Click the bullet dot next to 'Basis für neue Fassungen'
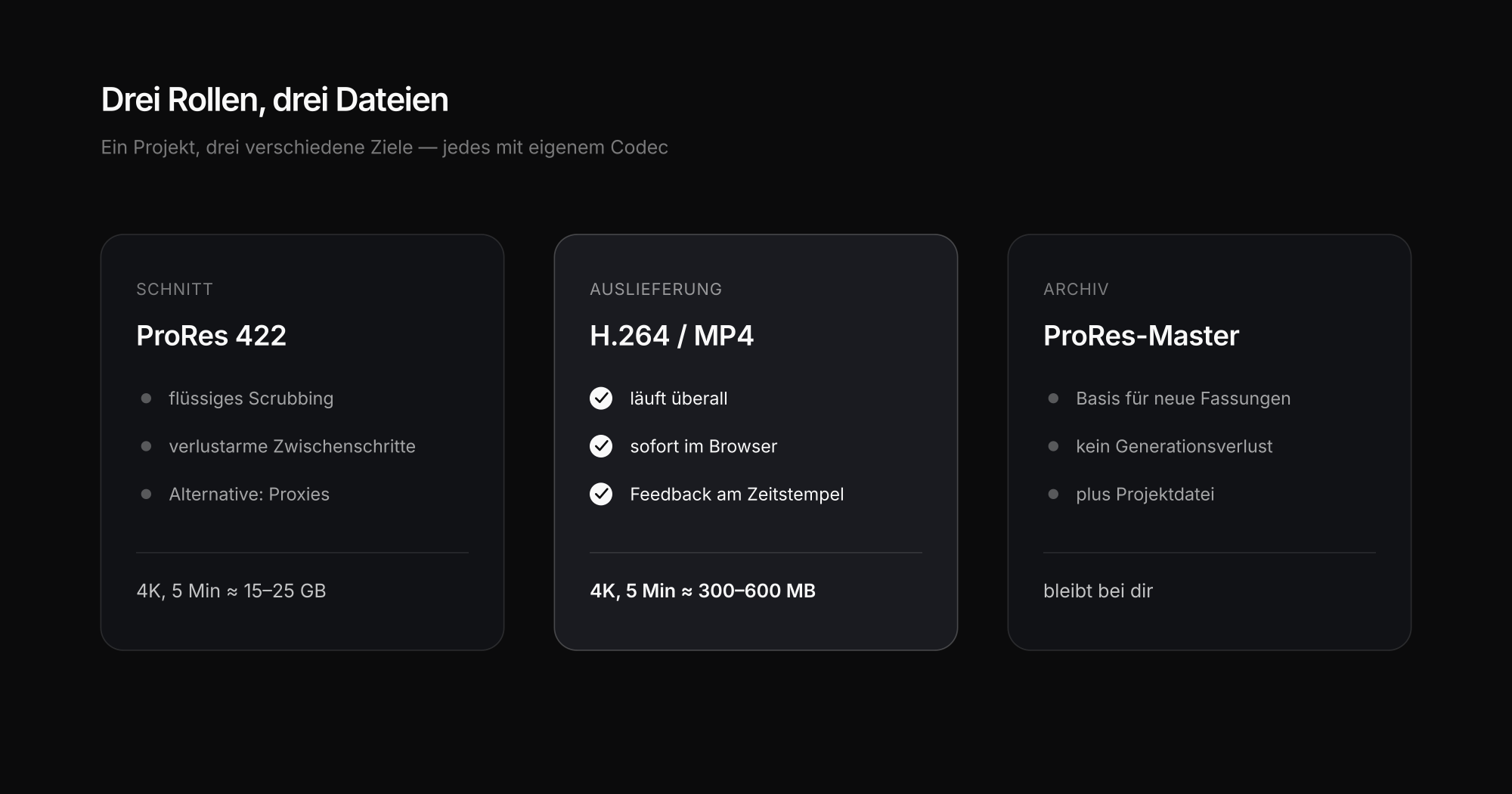The width and height of the screenshot is (1512, 794). [x=1053, y=399]
